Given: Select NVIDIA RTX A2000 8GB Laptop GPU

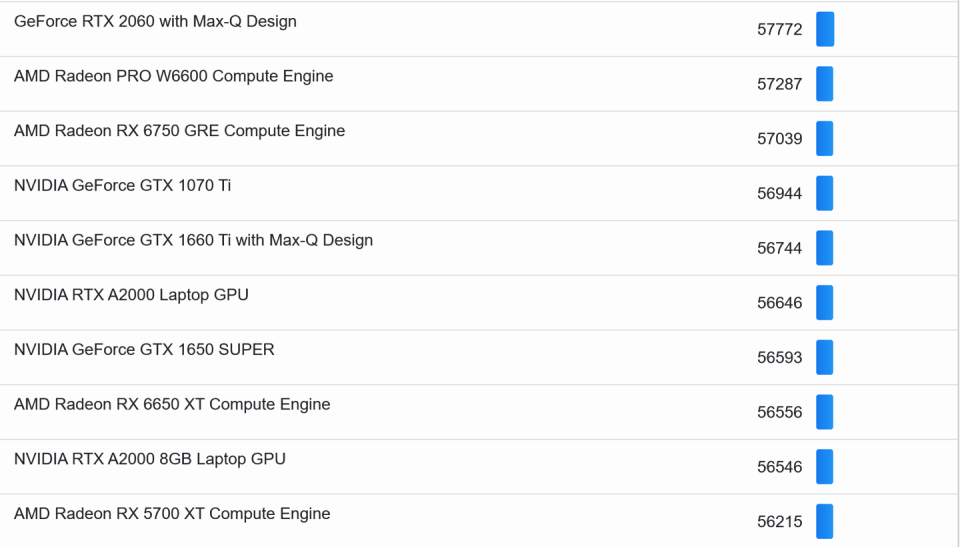Looking at the screenshot, I should coord(149,459).
